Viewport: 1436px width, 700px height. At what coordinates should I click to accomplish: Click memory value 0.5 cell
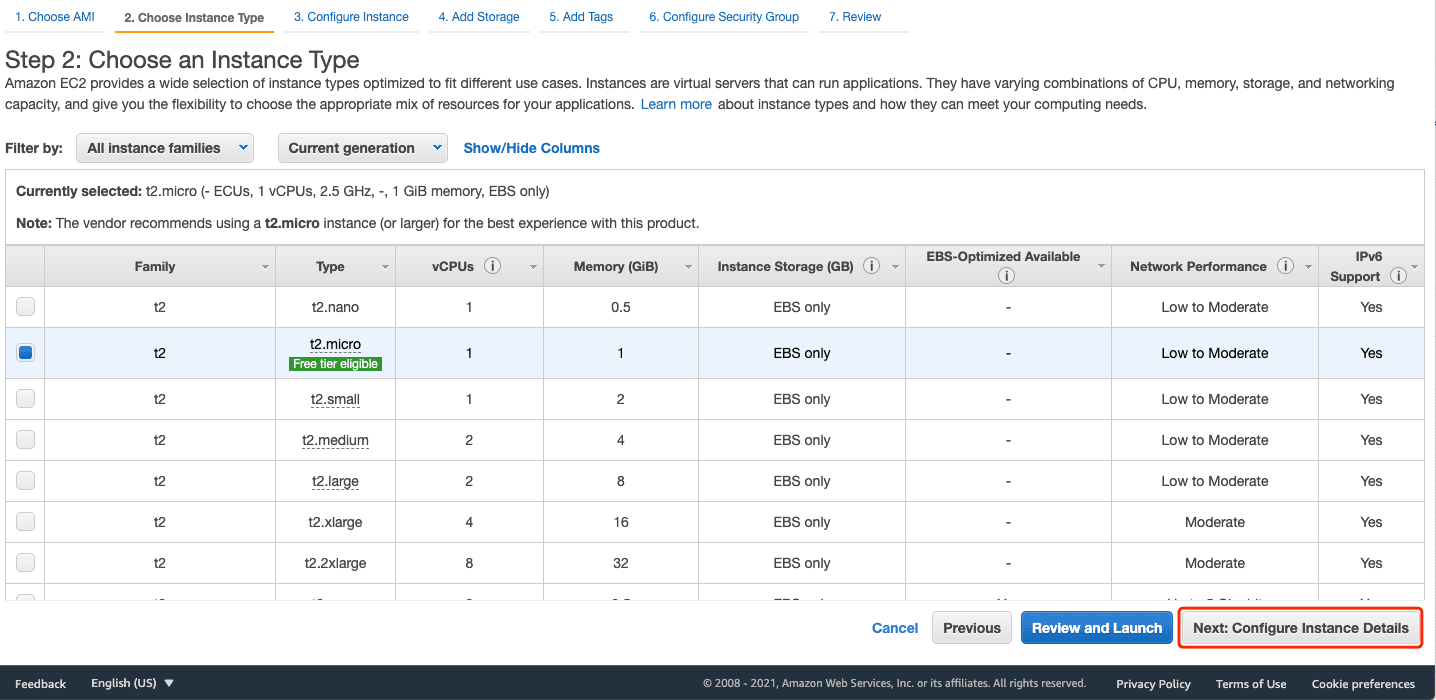pos(621,307)
